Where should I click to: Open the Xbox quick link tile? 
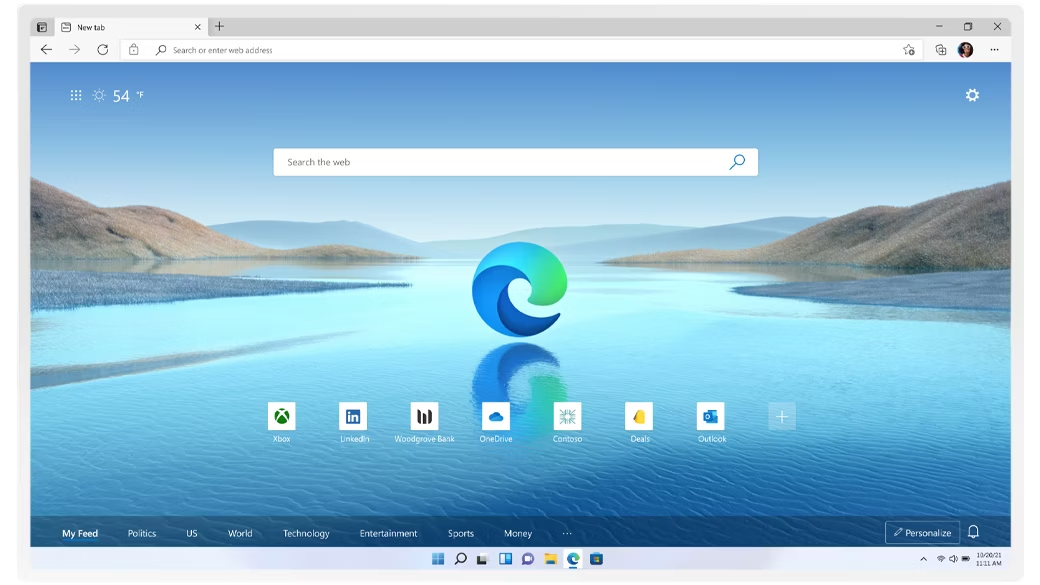click(282, 416)
